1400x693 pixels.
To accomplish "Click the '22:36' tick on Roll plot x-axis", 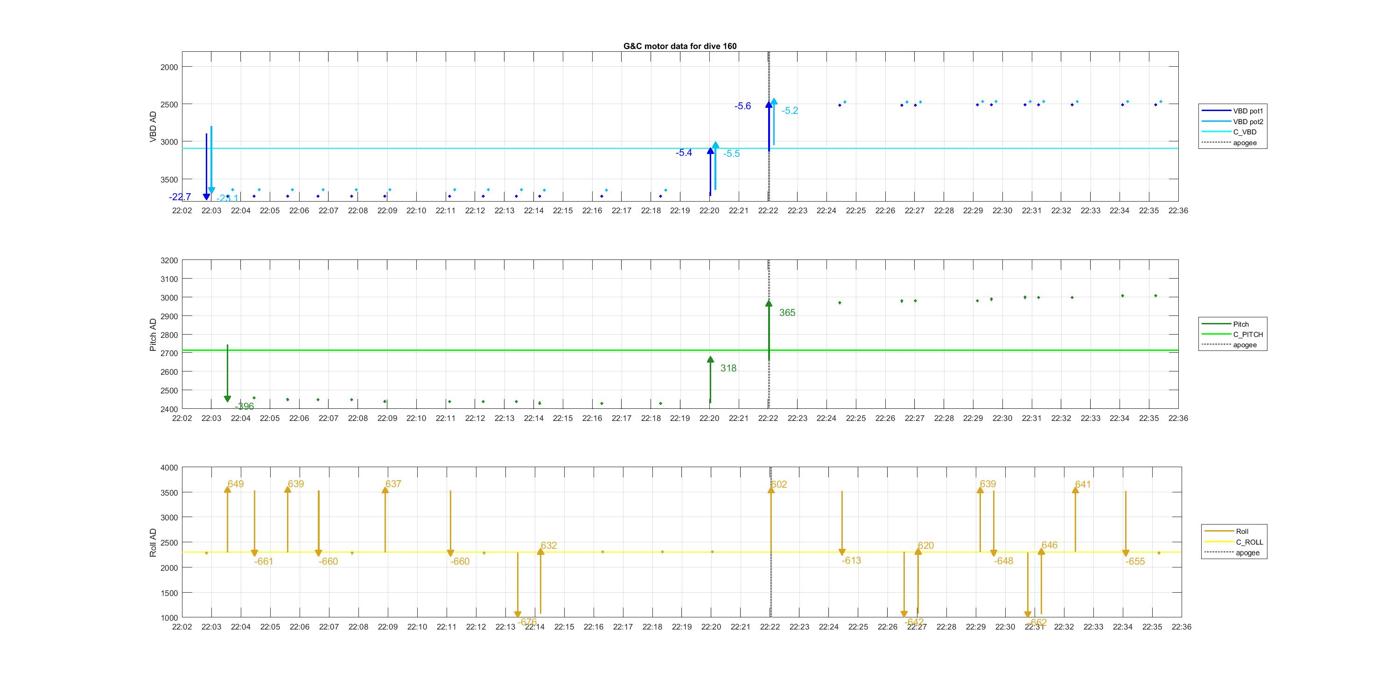I will click(x=1181, y=627).
